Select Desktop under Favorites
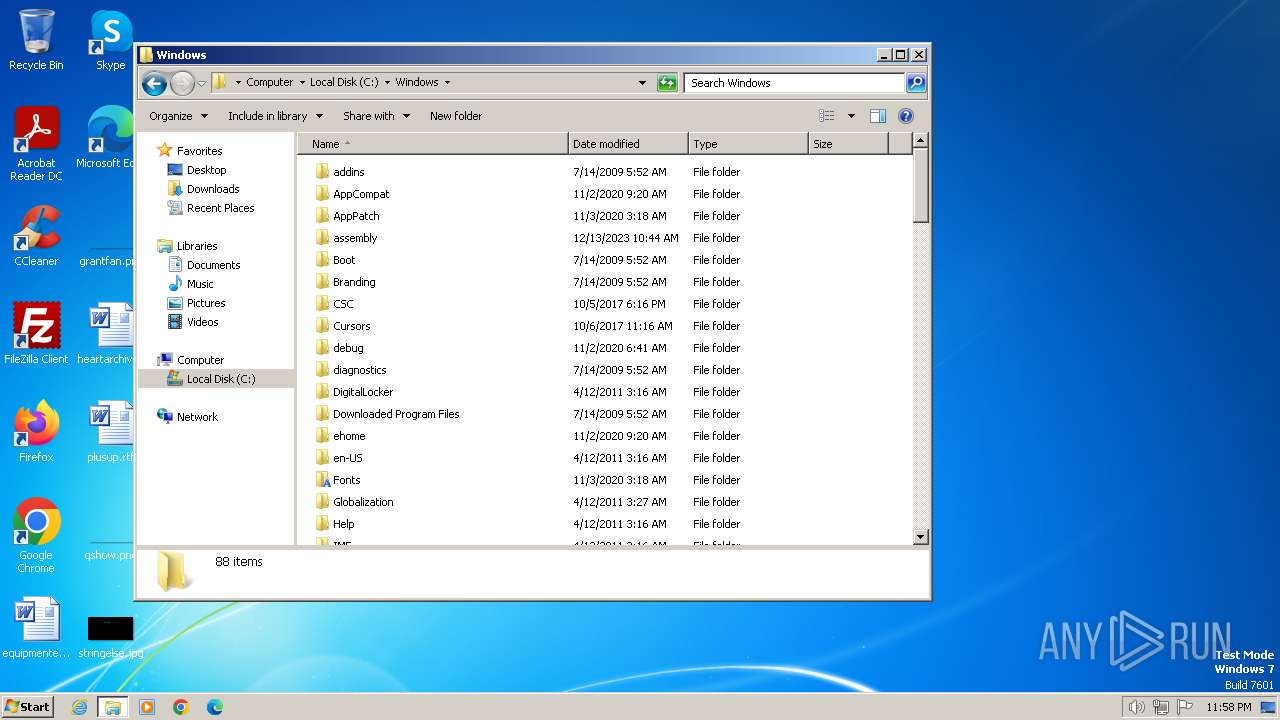The width and height of the screenshot is (1280, 720). (206, 170)
